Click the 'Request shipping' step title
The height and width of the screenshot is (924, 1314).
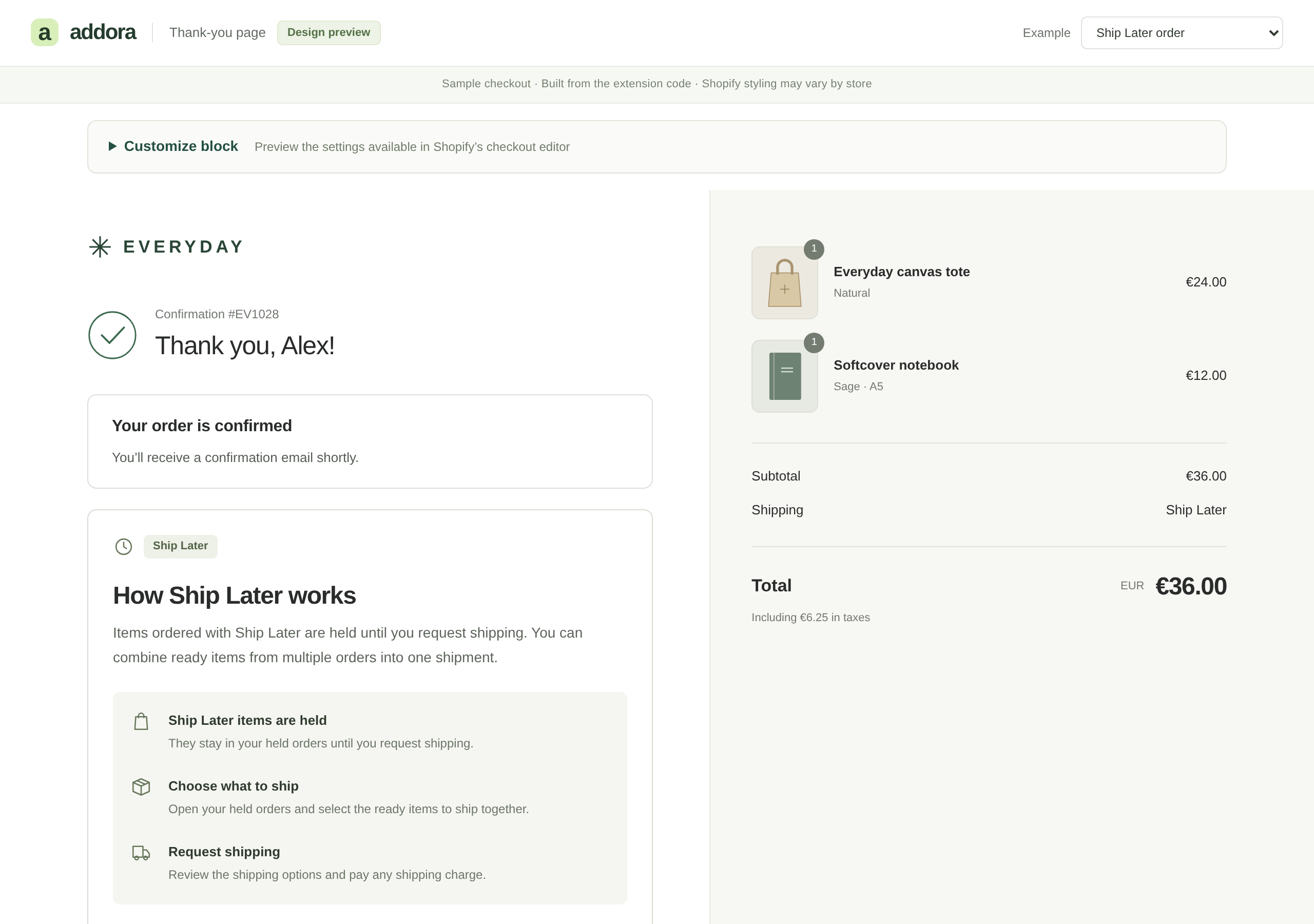pyautogui.click(x=224, y=852)
